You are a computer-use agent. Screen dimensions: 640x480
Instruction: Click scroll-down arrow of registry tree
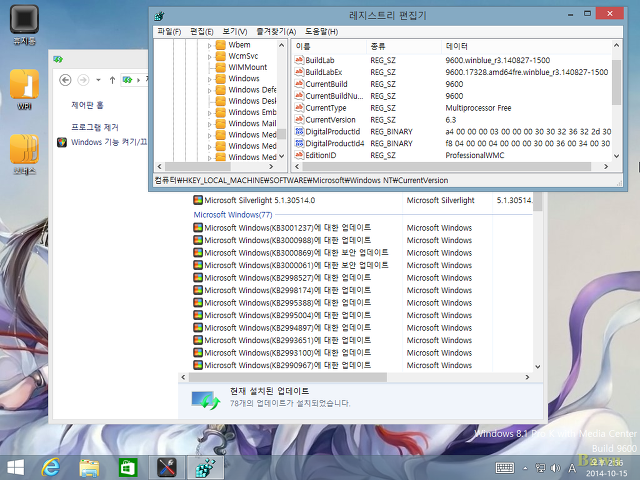click(281, 156)
